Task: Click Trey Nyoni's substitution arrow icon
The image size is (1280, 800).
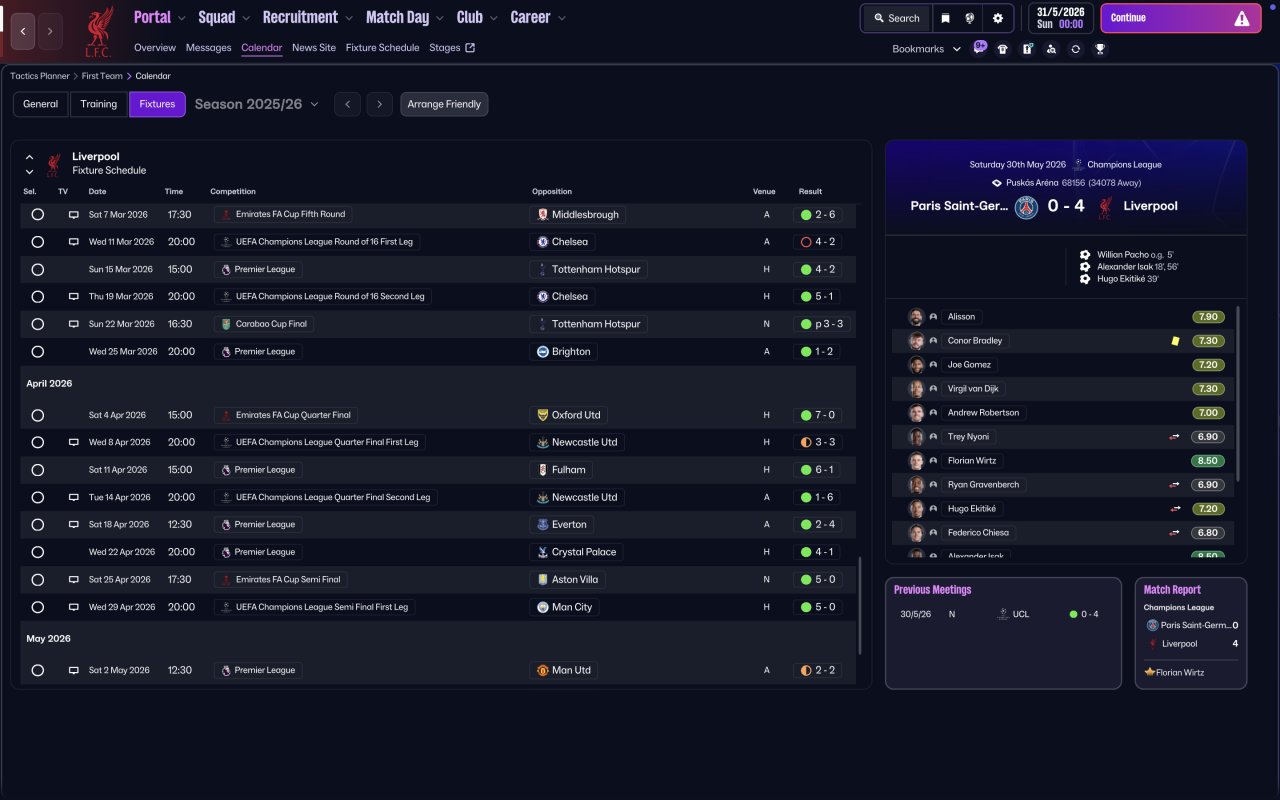Action: [1176, 437]
